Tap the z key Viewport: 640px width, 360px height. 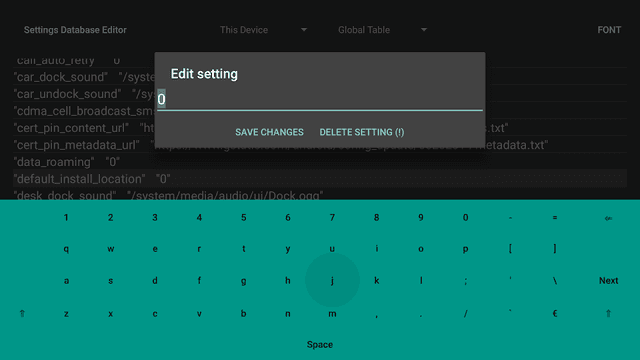66,314
